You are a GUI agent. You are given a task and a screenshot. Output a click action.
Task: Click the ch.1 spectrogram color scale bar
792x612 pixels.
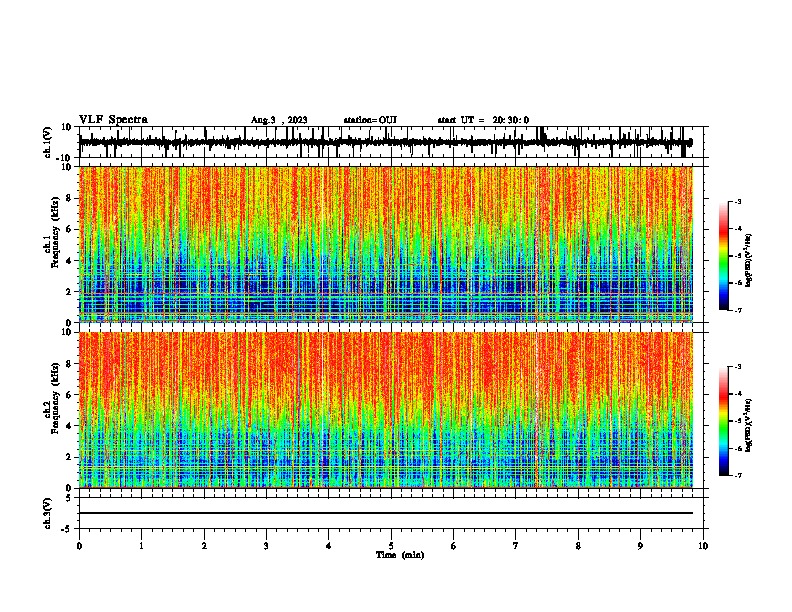724,256
